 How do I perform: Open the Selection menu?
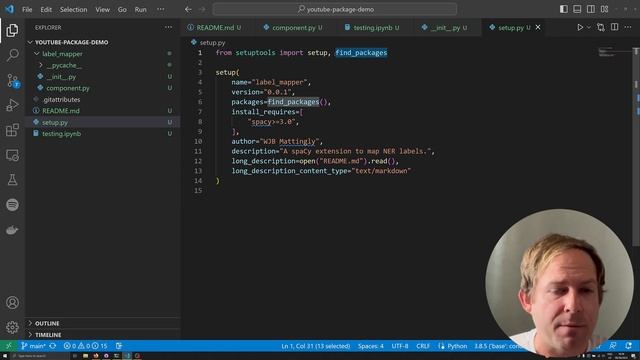pyautogui.click(x=73, y=9)
